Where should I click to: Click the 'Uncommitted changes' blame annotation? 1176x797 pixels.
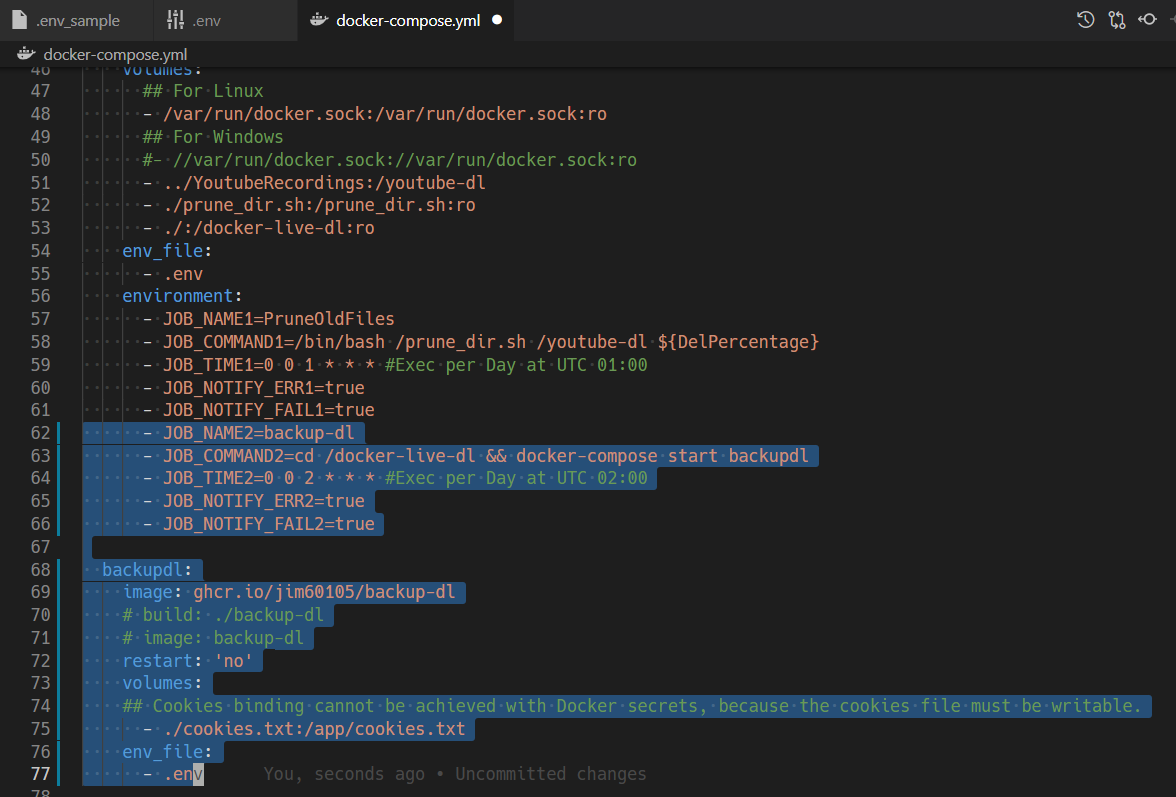pyautogui.click(x=455, y=774)
